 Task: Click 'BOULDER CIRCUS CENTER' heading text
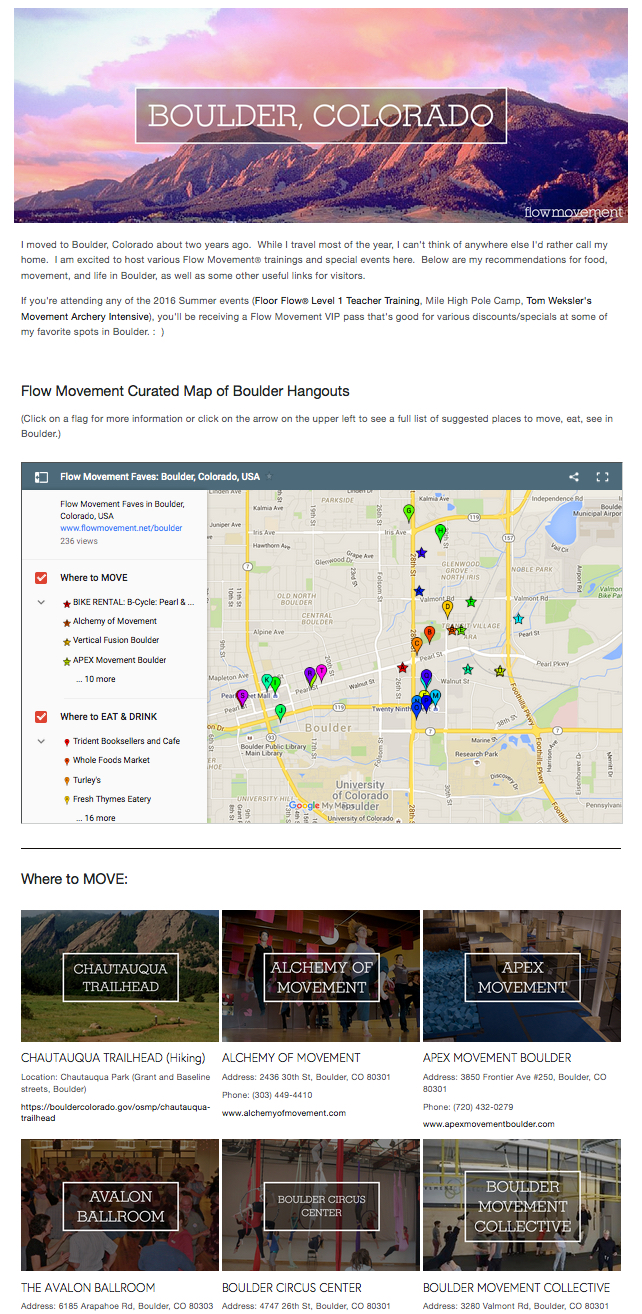tap(292, 1288)
